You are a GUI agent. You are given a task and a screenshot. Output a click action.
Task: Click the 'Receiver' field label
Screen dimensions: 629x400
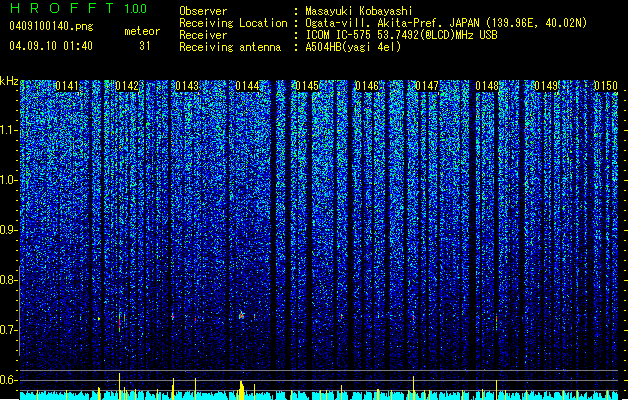pos(203,35)
